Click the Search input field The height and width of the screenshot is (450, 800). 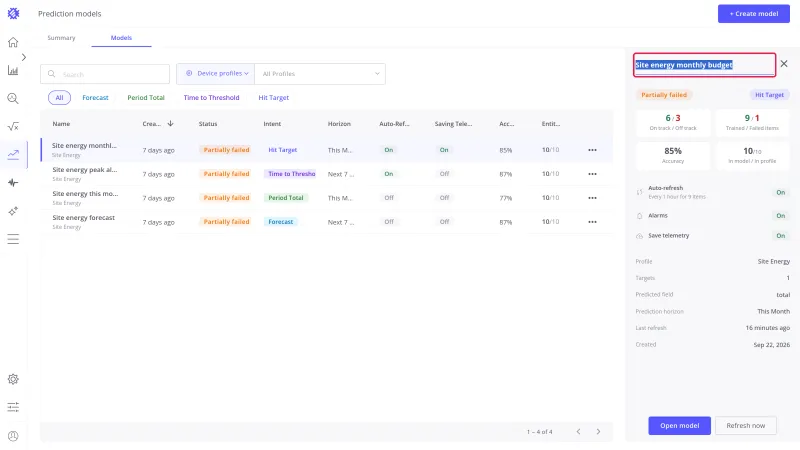pos(105,74)
